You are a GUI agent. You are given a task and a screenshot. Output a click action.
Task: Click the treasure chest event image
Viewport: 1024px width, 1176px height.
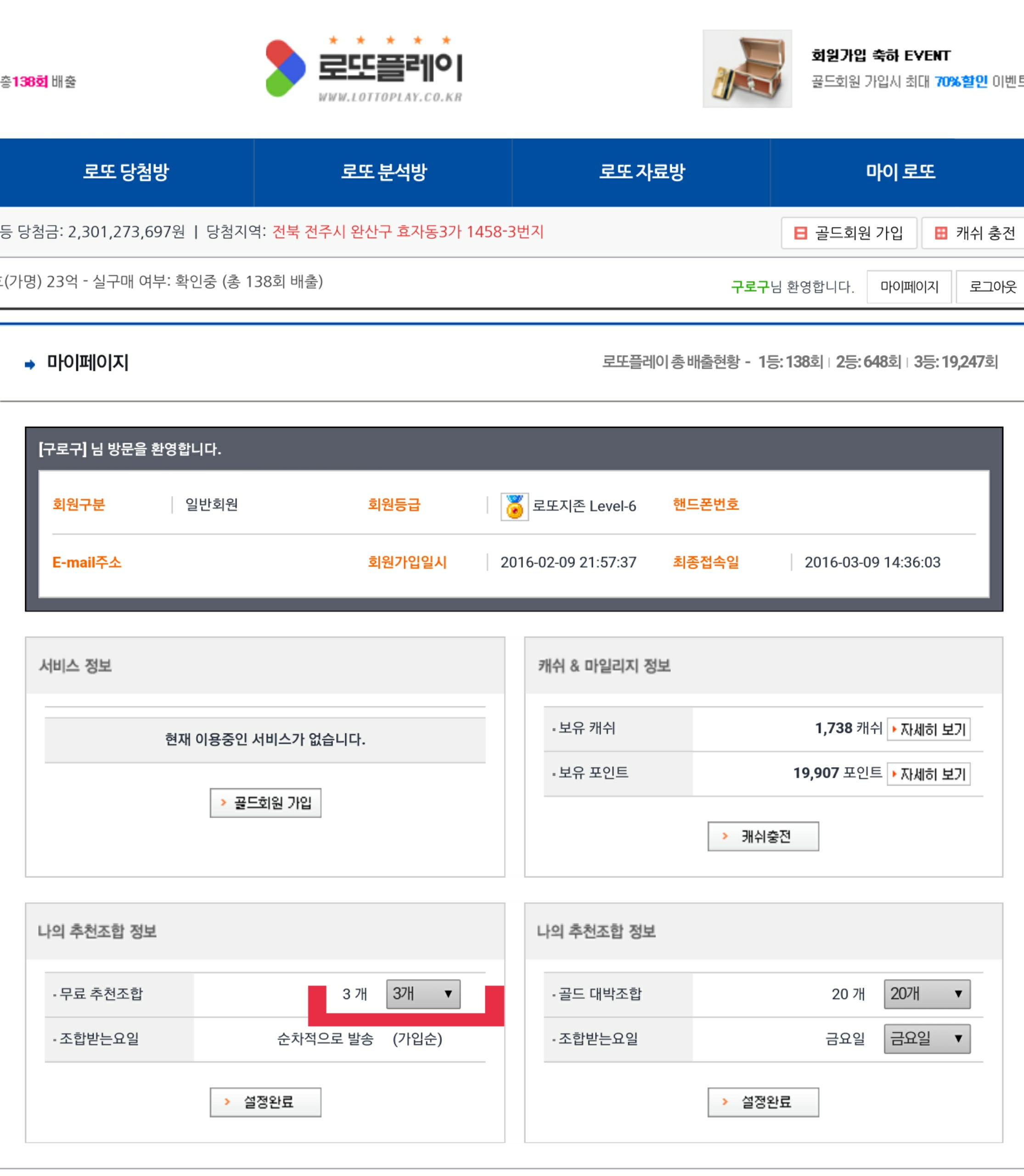[x=747, y=68]
